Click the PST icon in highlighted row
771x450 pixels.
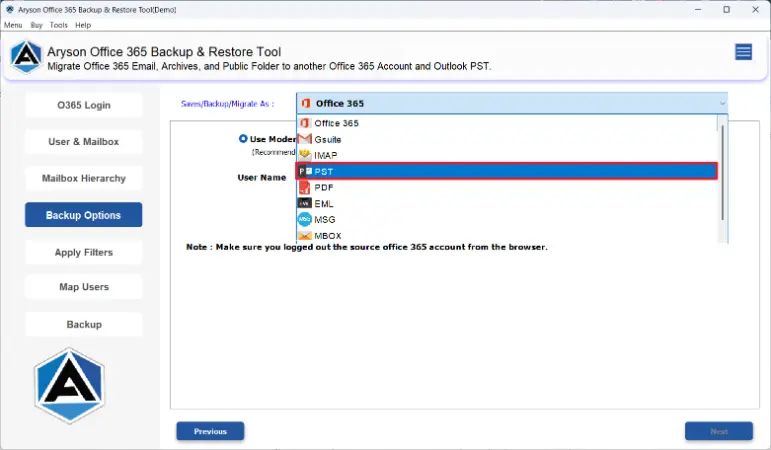tap(305, 171)
